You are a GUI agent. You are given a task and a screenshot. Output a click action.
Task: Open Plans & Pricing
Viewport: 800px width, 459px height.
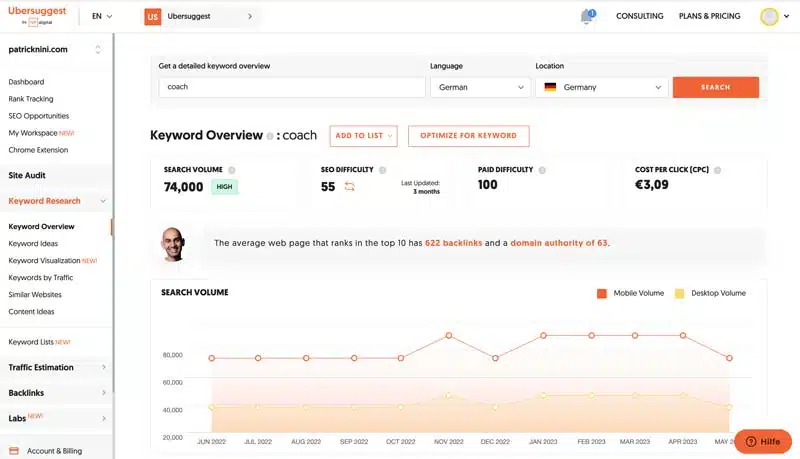click(x=709, y=16)
